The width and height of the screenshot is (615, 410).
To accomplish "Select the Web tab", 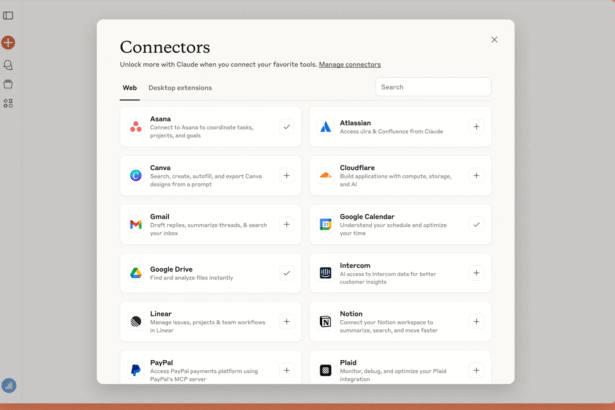I will (130, 88).
